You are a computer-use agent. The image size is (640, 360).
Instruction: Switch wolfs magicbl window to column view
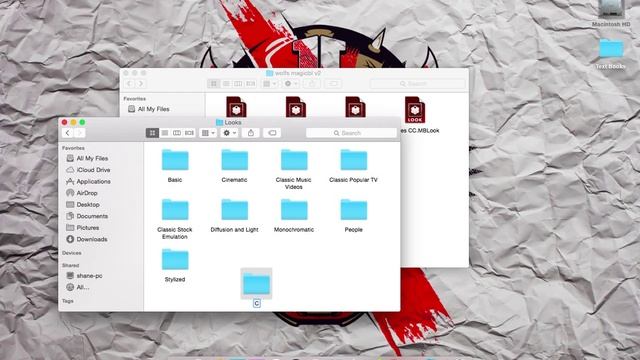238,84
